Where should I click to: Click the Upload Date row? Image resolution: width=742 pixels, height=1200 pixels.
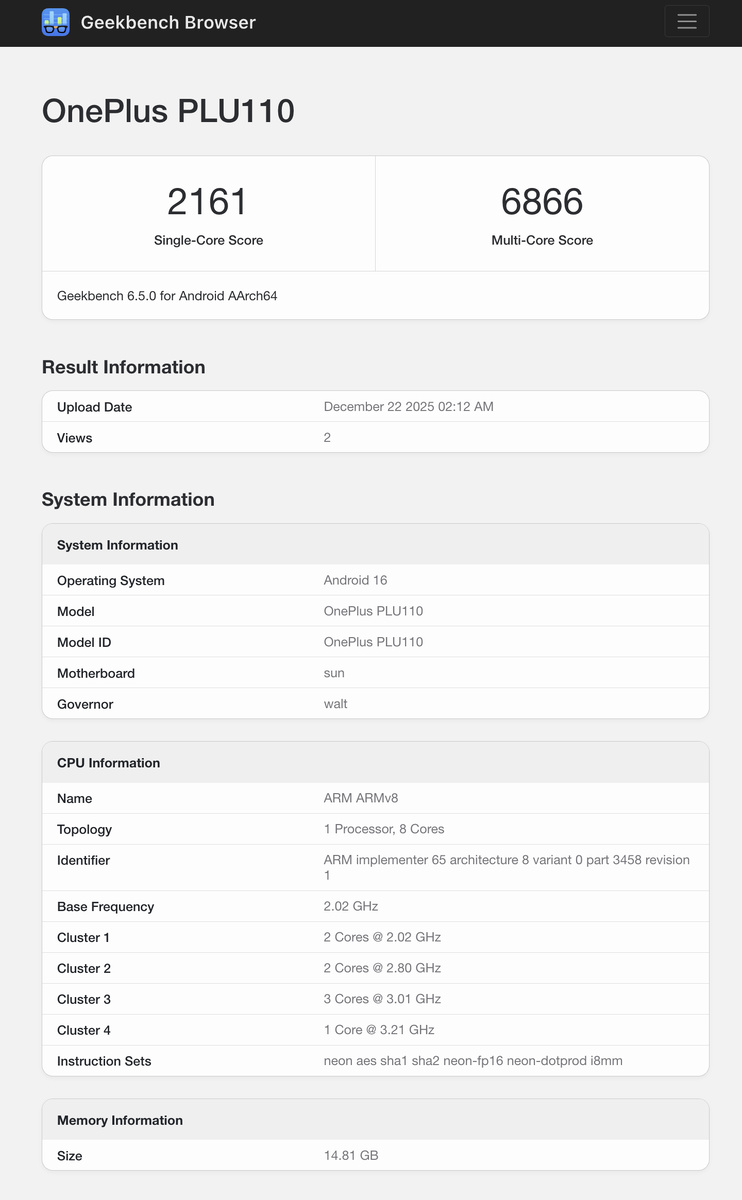click(x=375, y=407)
